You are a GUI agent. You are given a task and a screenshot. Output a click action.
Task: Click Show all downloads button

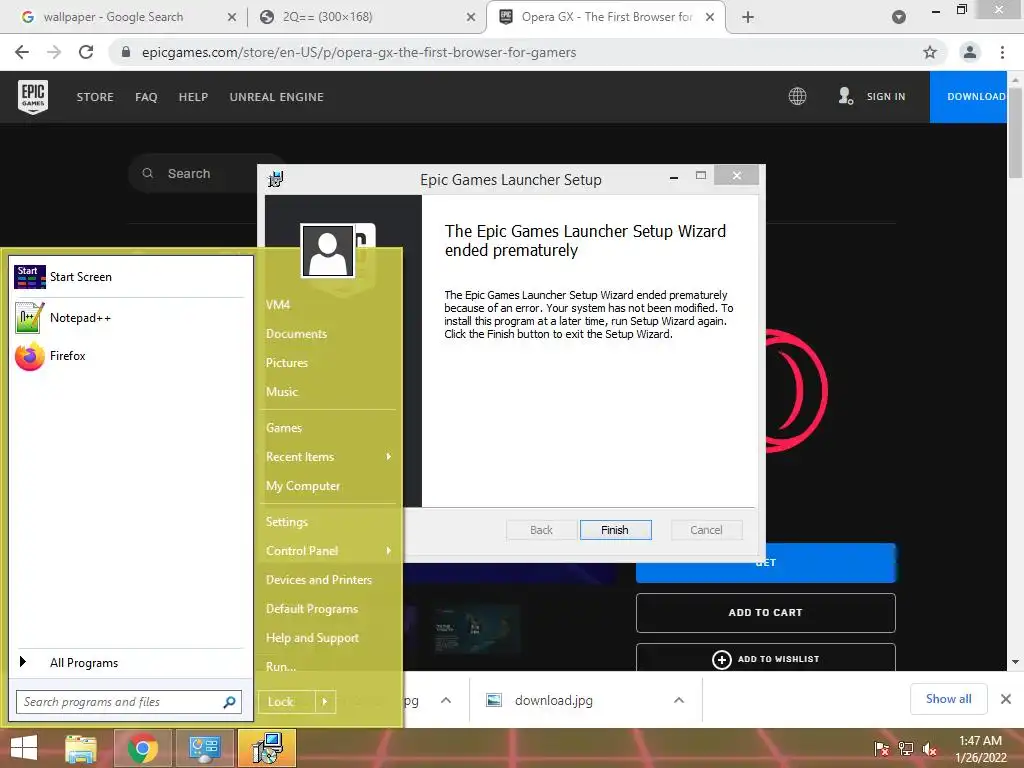point(948,699)
